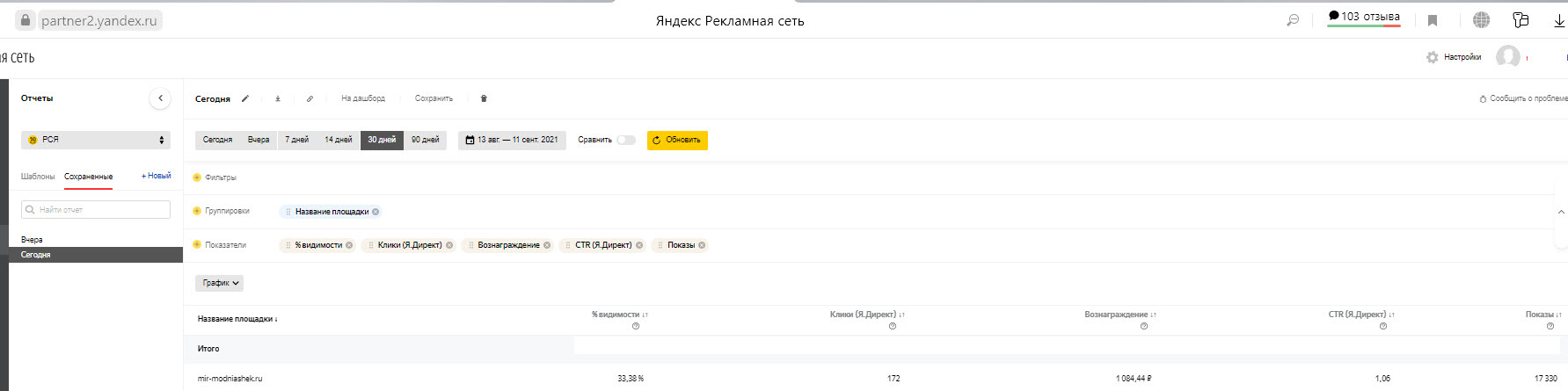Image resolution: width=1568 pixels, height=391 pixels.
Task: Select the Сегодня period tab
Action: (x=217, y=140)
